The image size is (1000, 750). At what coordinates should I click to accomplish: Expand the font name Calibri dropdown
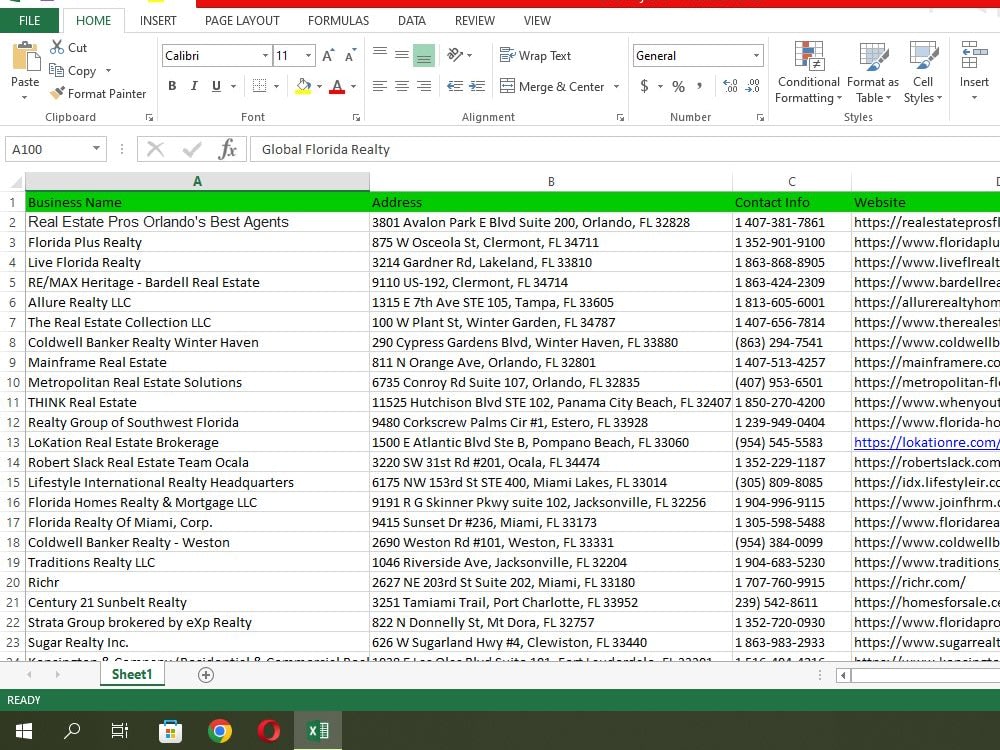(265, 55)
